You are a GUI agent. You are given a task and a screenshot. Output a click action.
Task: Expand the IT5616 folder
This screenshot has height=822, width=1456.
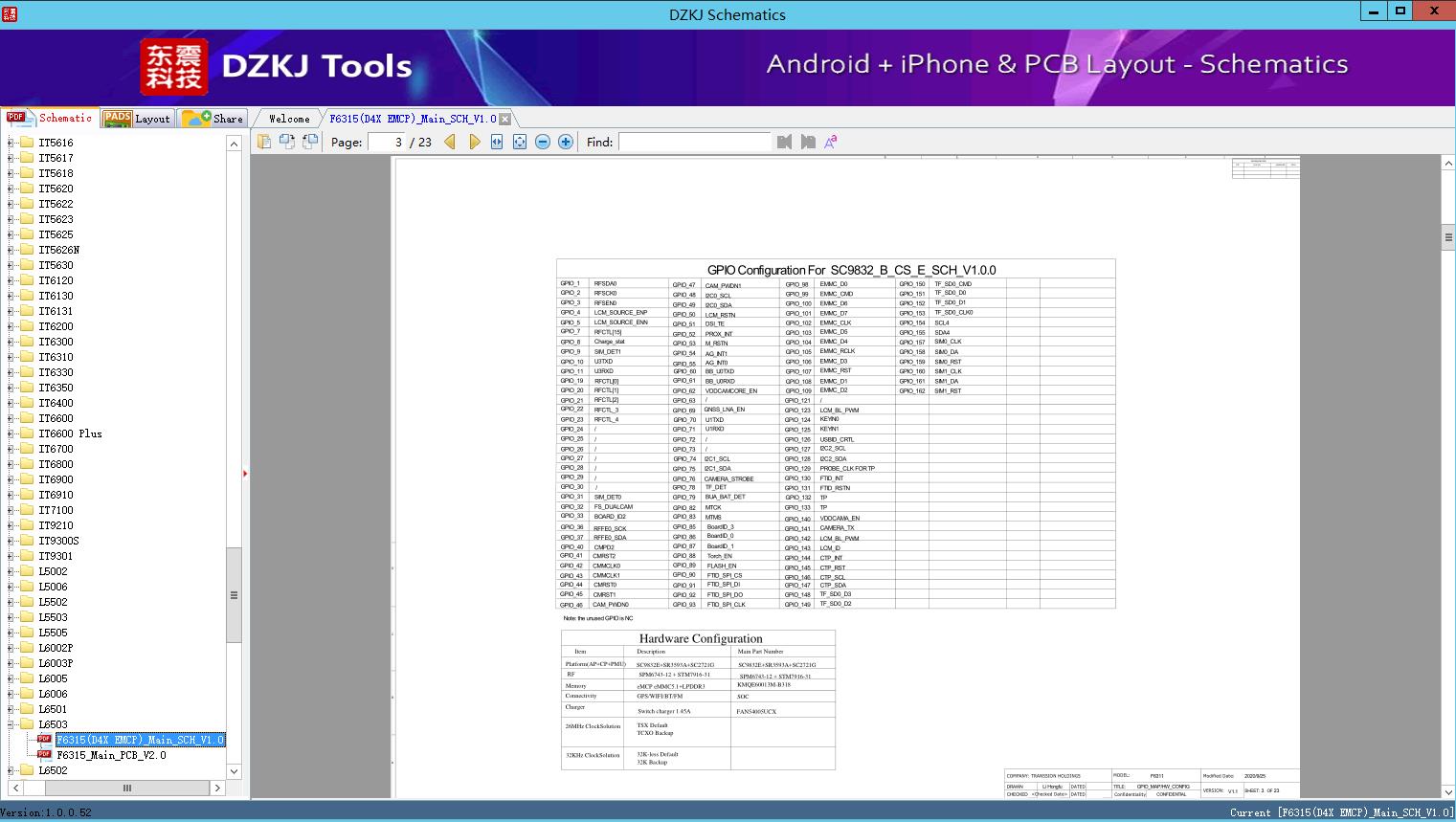(11, 143)
